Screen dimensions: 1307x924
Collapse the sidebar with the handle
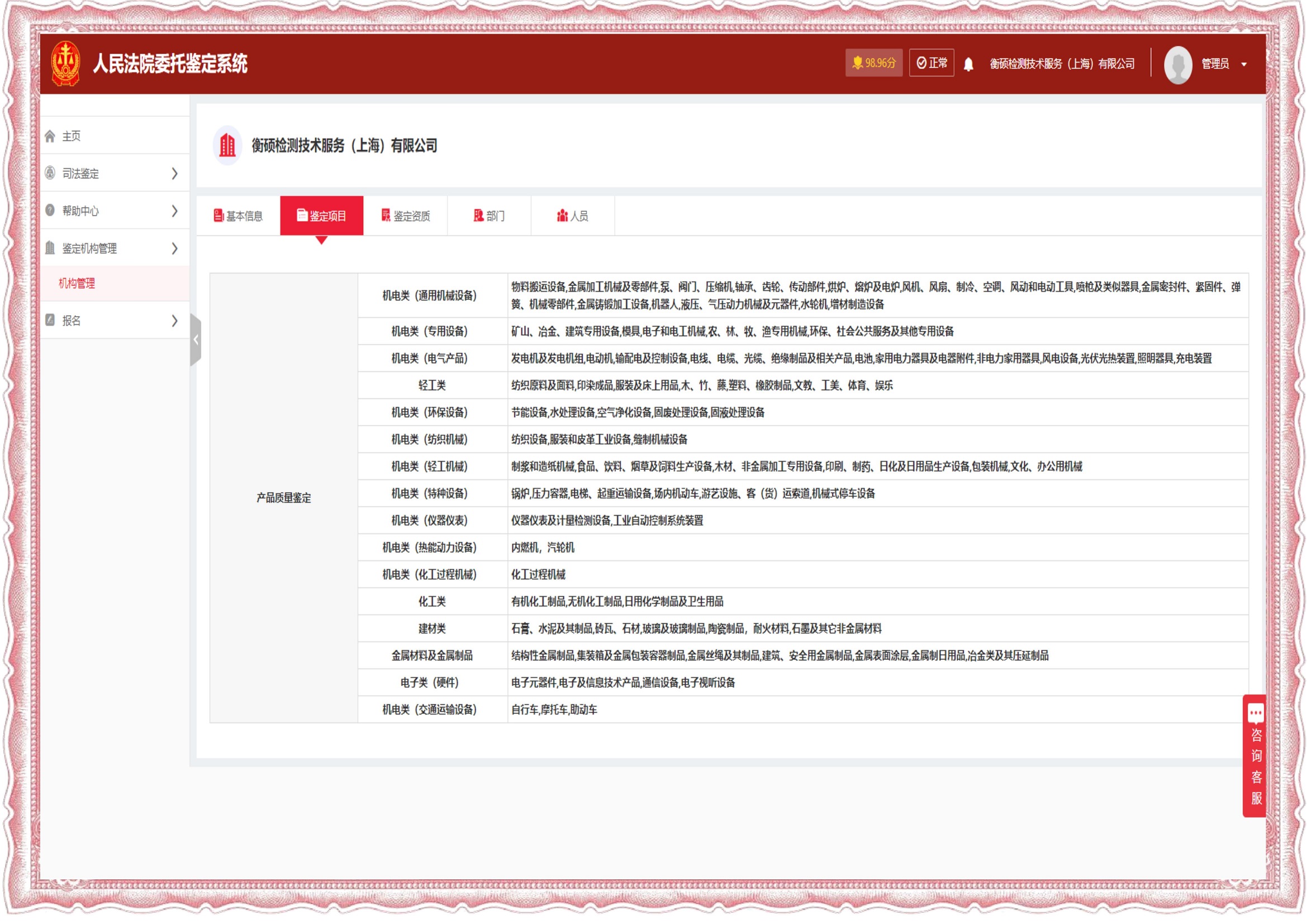[x=196, y=340]
